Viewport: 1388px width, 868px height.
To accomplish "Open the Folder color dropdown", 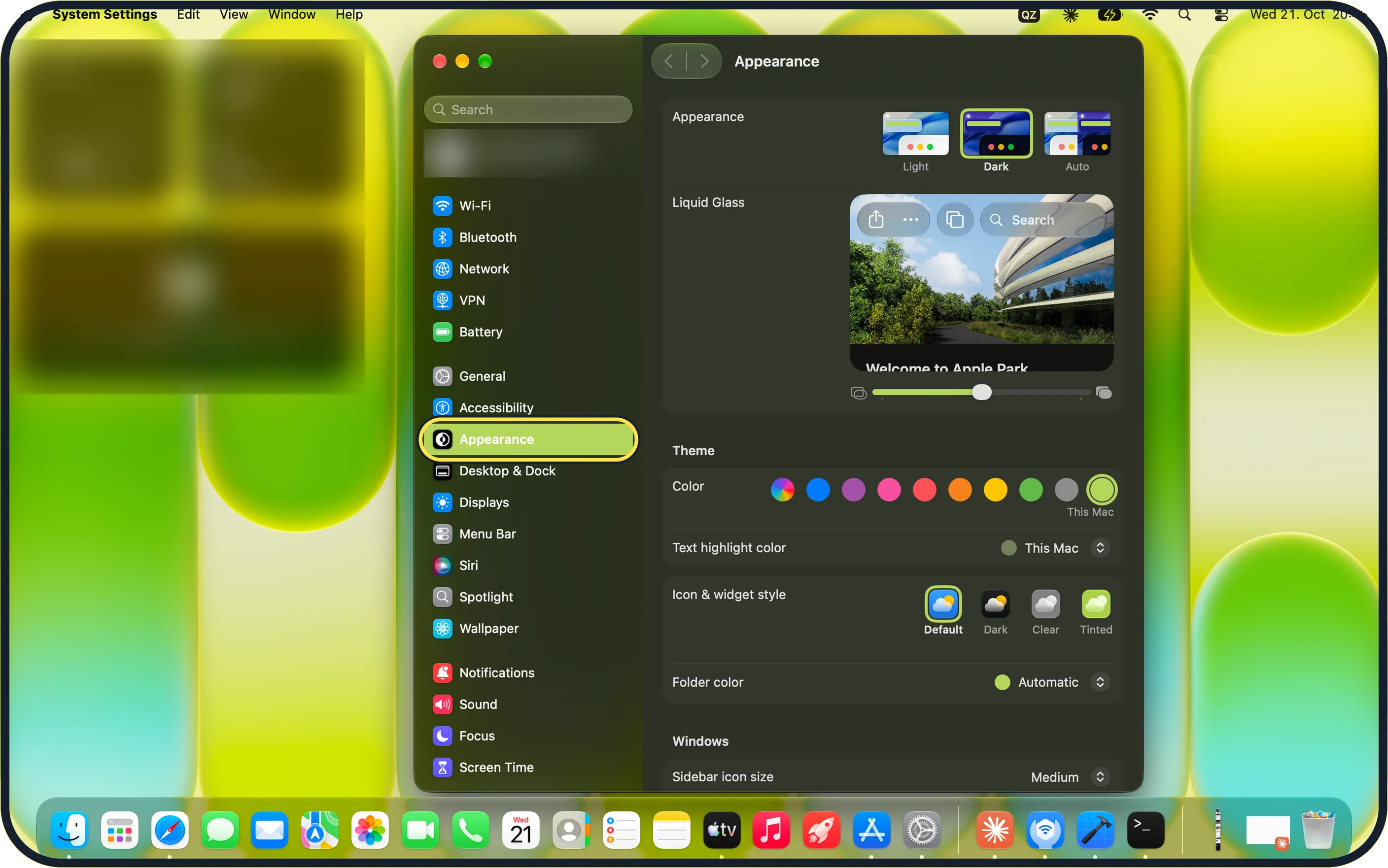I will click(1051, 682).
